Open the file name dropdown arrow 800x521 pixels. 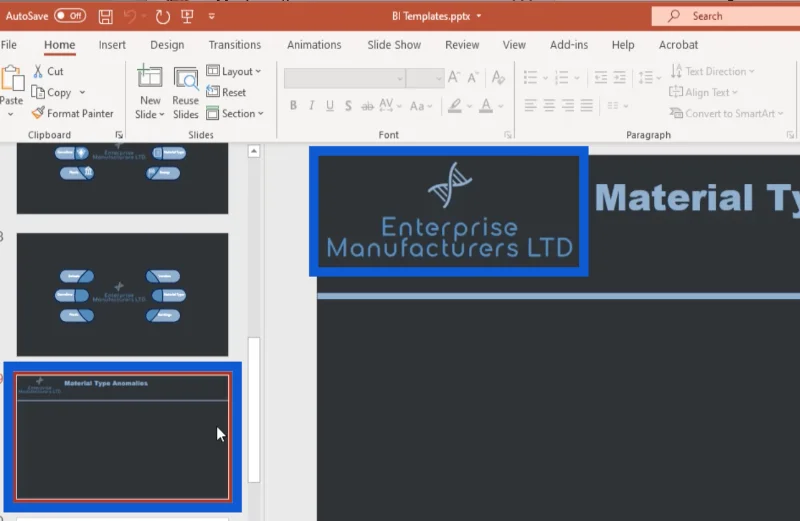coord(479,16)
